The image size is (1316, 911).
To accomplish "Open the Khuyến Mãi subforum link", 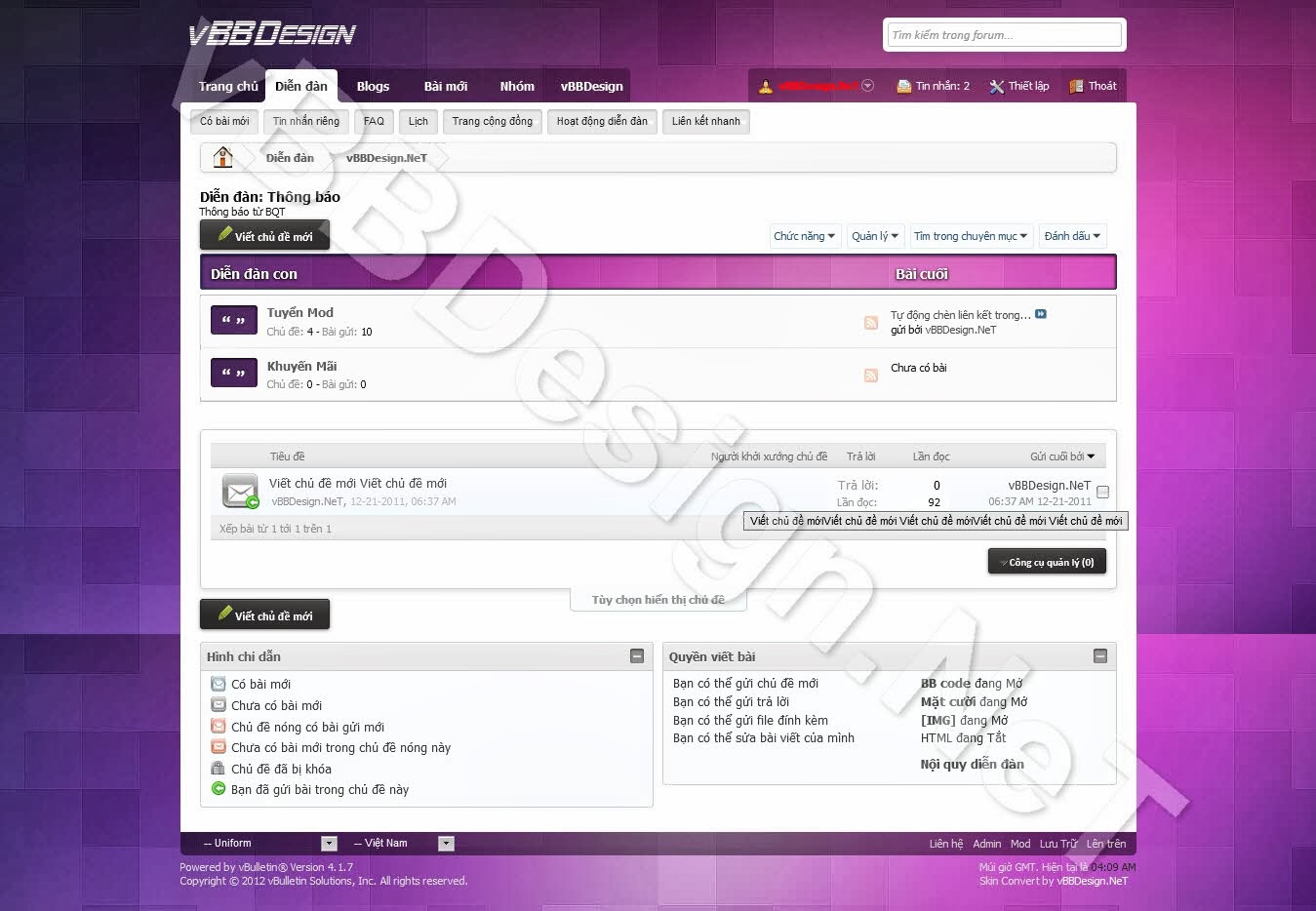I will pos(301,366).
